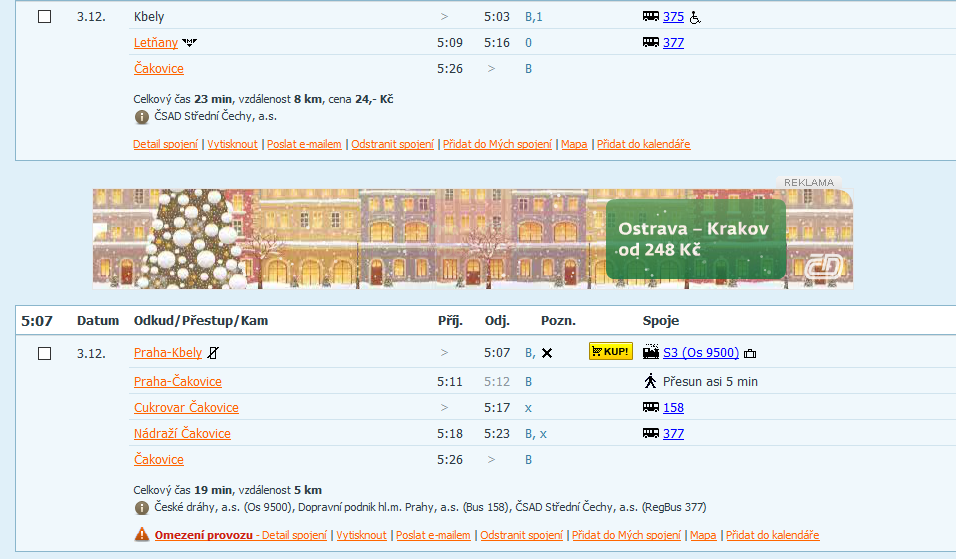Click the Kbely stop name in first row
The height and width of the screenshot is (559, 956).
click(x=149, y=16)
